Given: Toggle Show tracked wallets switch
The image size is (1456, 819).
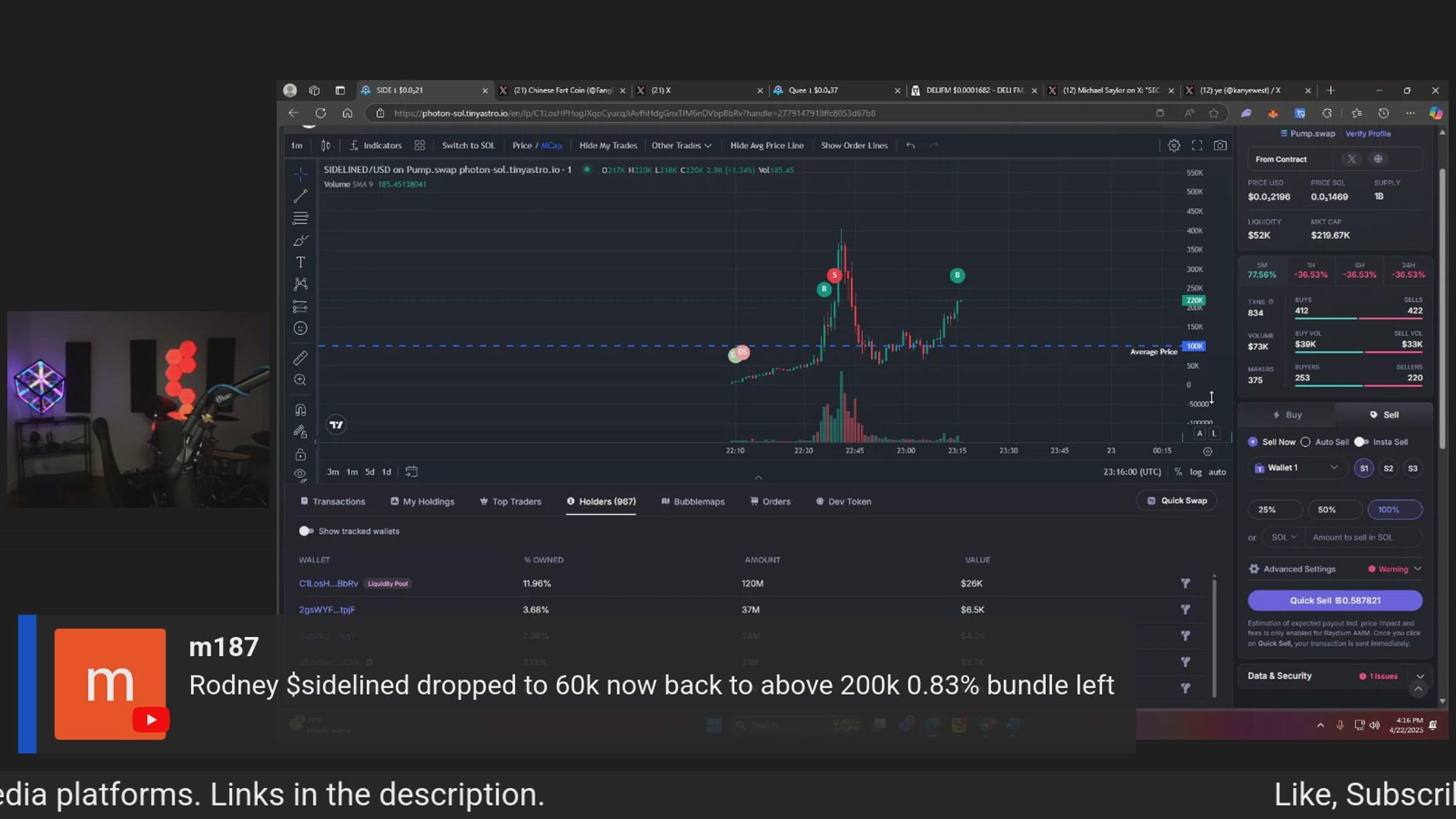Looking at the screenshot, I should click(x=306, y=531).
